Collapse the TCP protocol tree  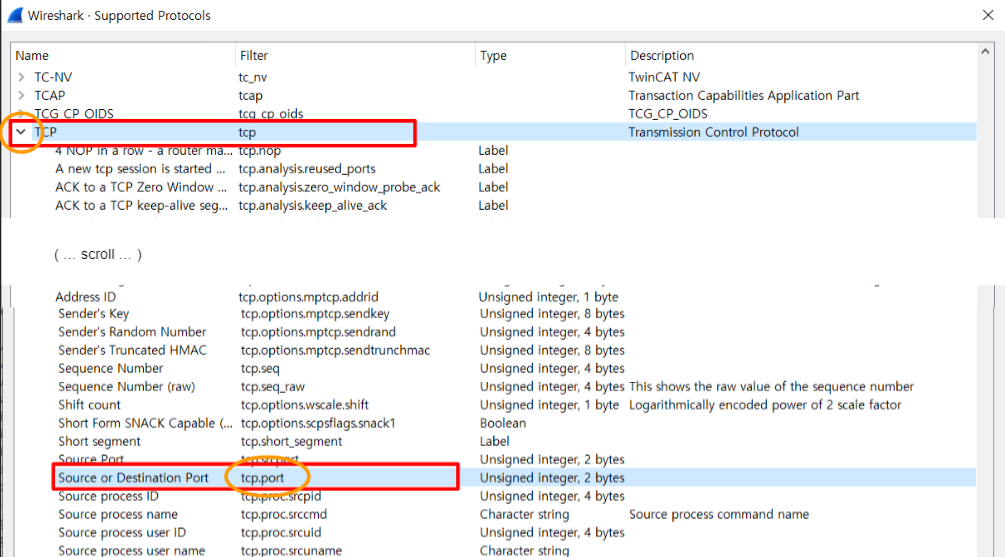[21, 132]
